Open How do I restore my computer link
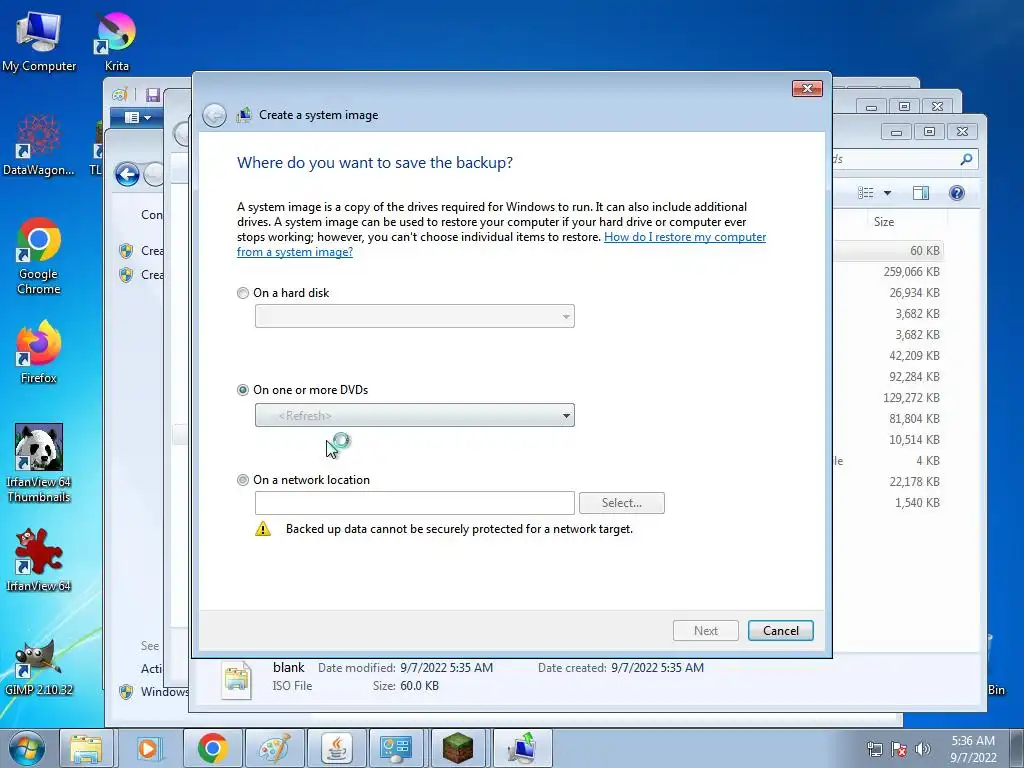This screenshot has height=768, width=1024. [x=501, y=244]
